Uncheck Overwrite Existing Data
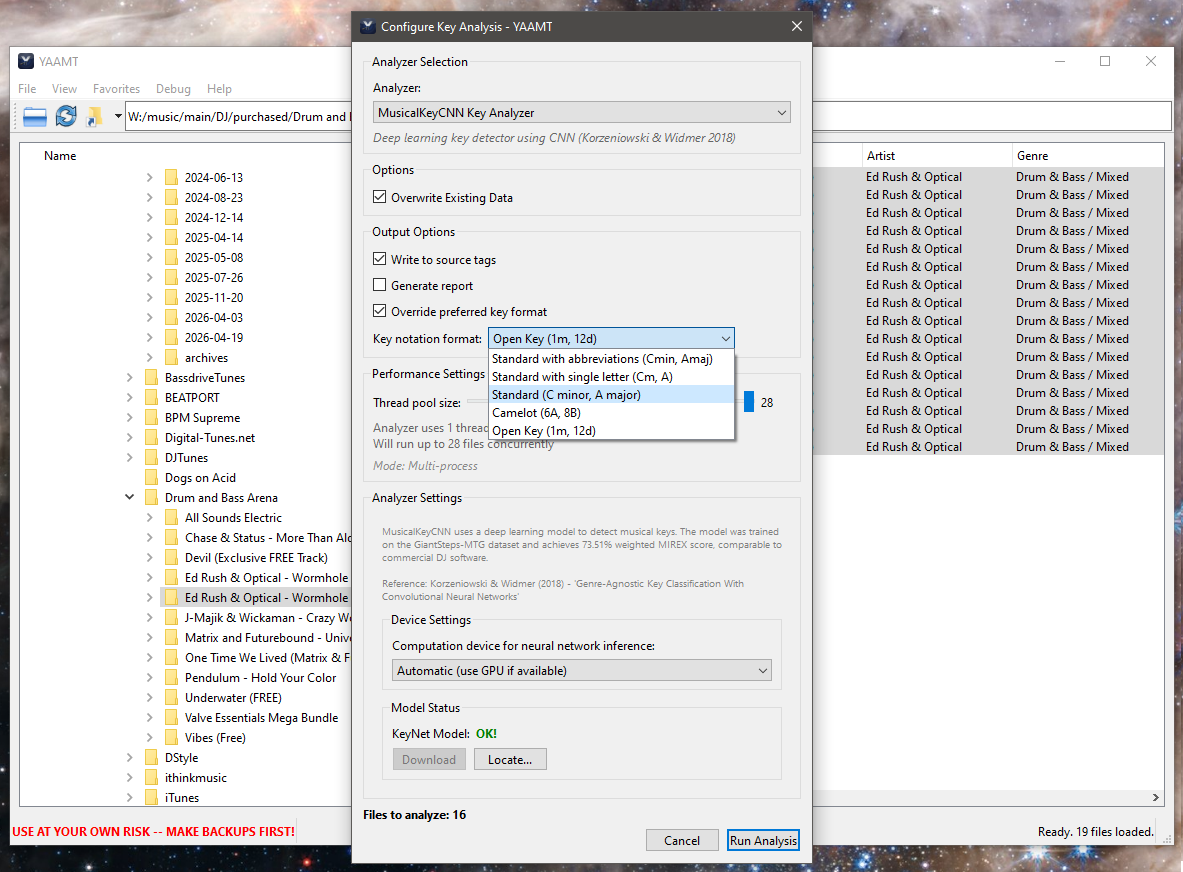 click(379, 197)
